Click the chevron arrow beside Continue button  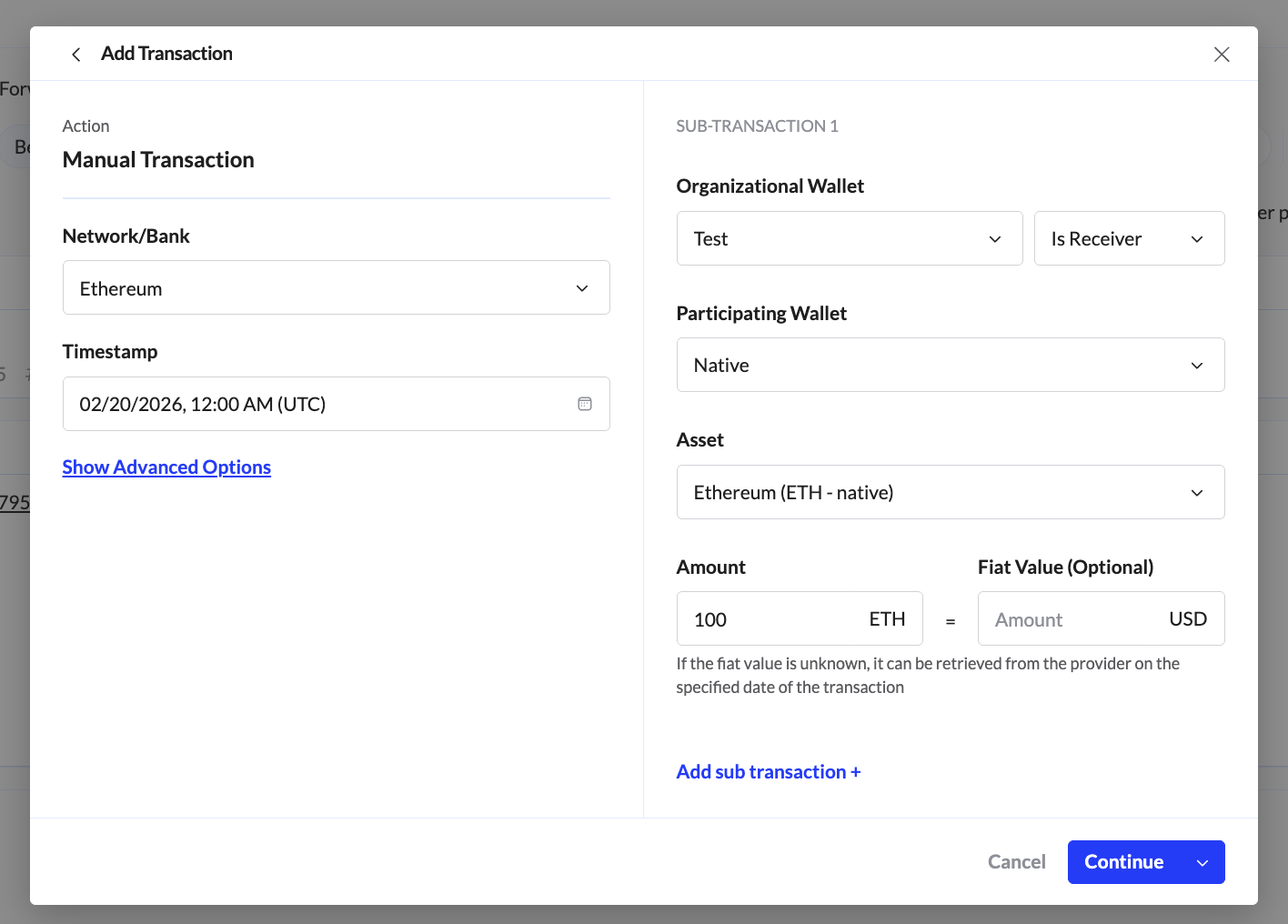click(x=1202, y=863)
